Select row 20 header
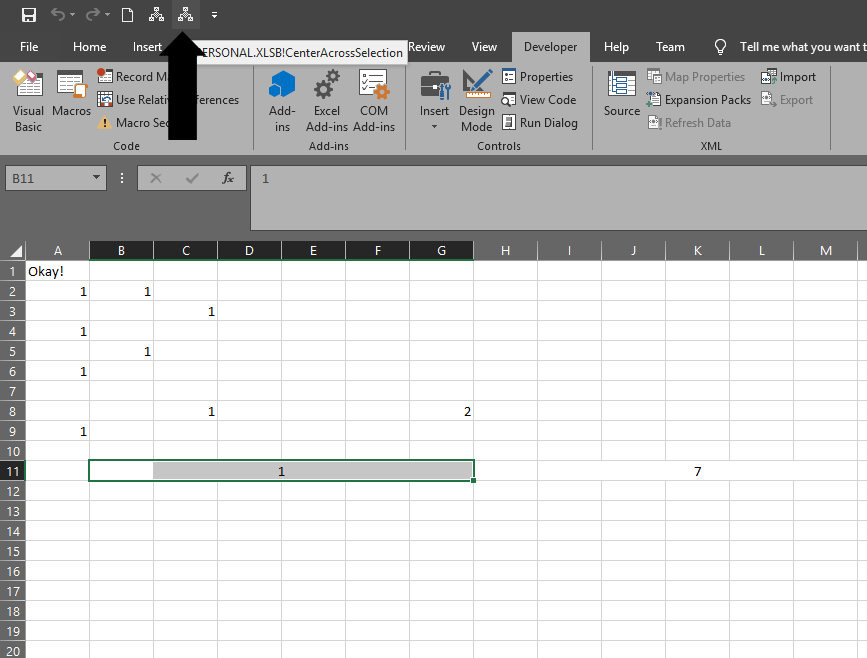 (x=13, y=651)
